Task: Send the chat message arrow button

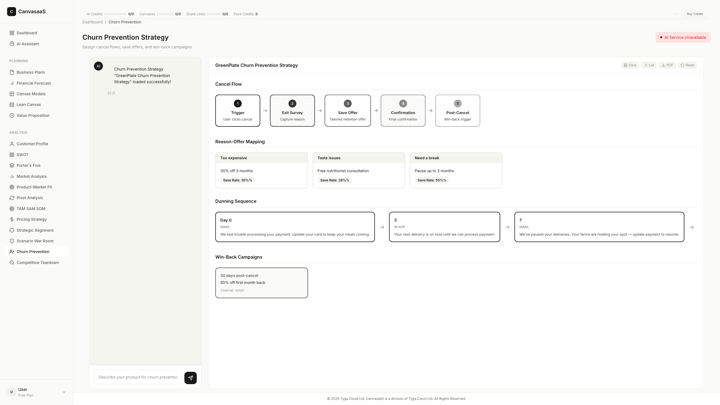Action: [191, 378]
